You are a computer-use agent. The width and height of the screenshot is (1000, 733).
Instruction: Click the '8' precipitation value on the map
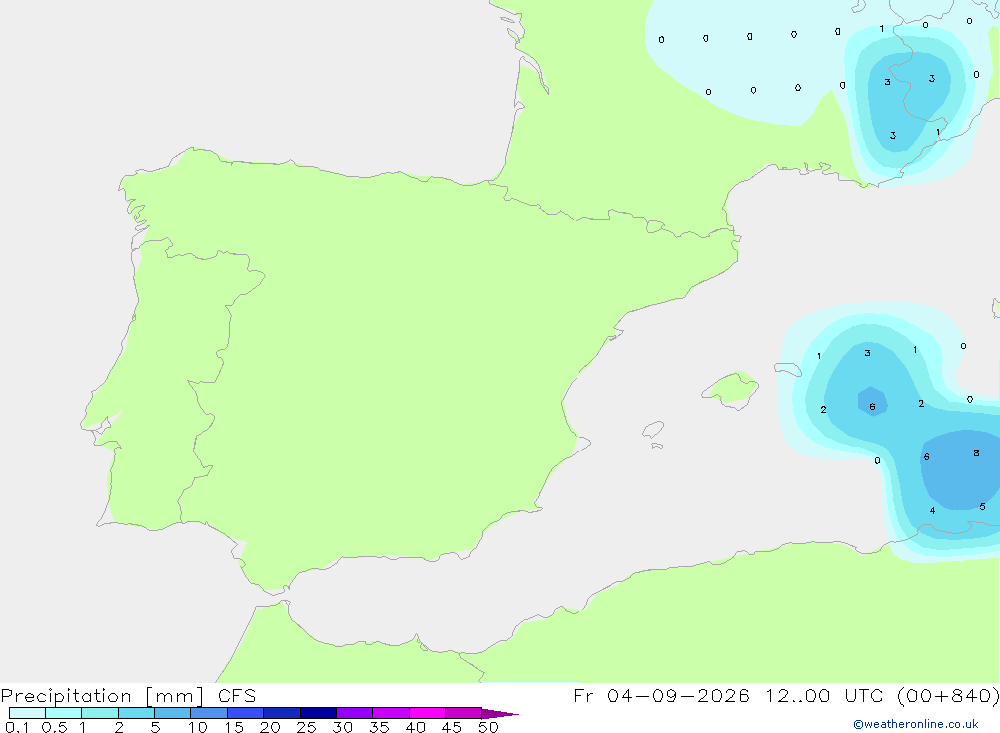pos(976,453)
